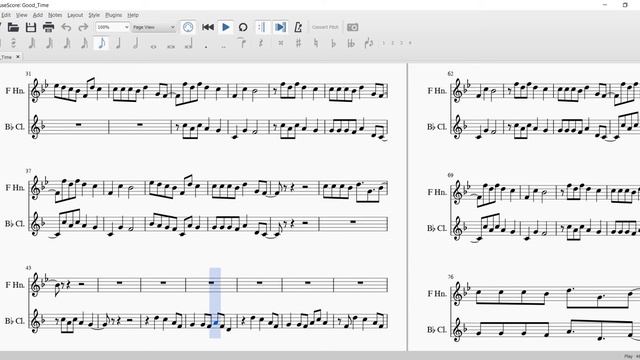Switch to voice 3
The height and width of the screenshot is (360, 640).
pos(402,43)
